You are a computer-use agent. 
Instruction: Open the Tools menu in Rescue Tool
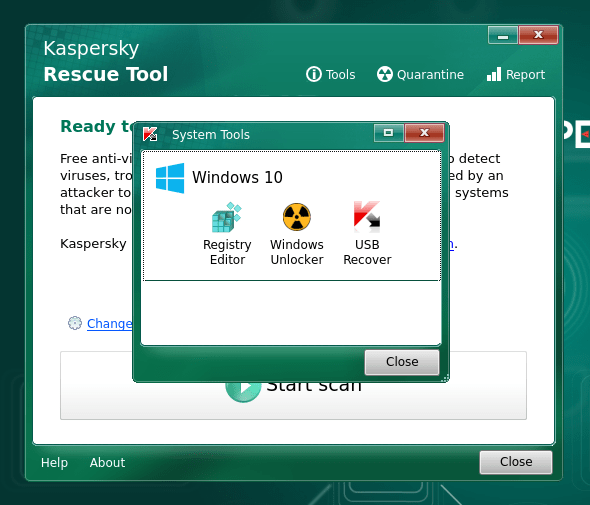[330, 75]
